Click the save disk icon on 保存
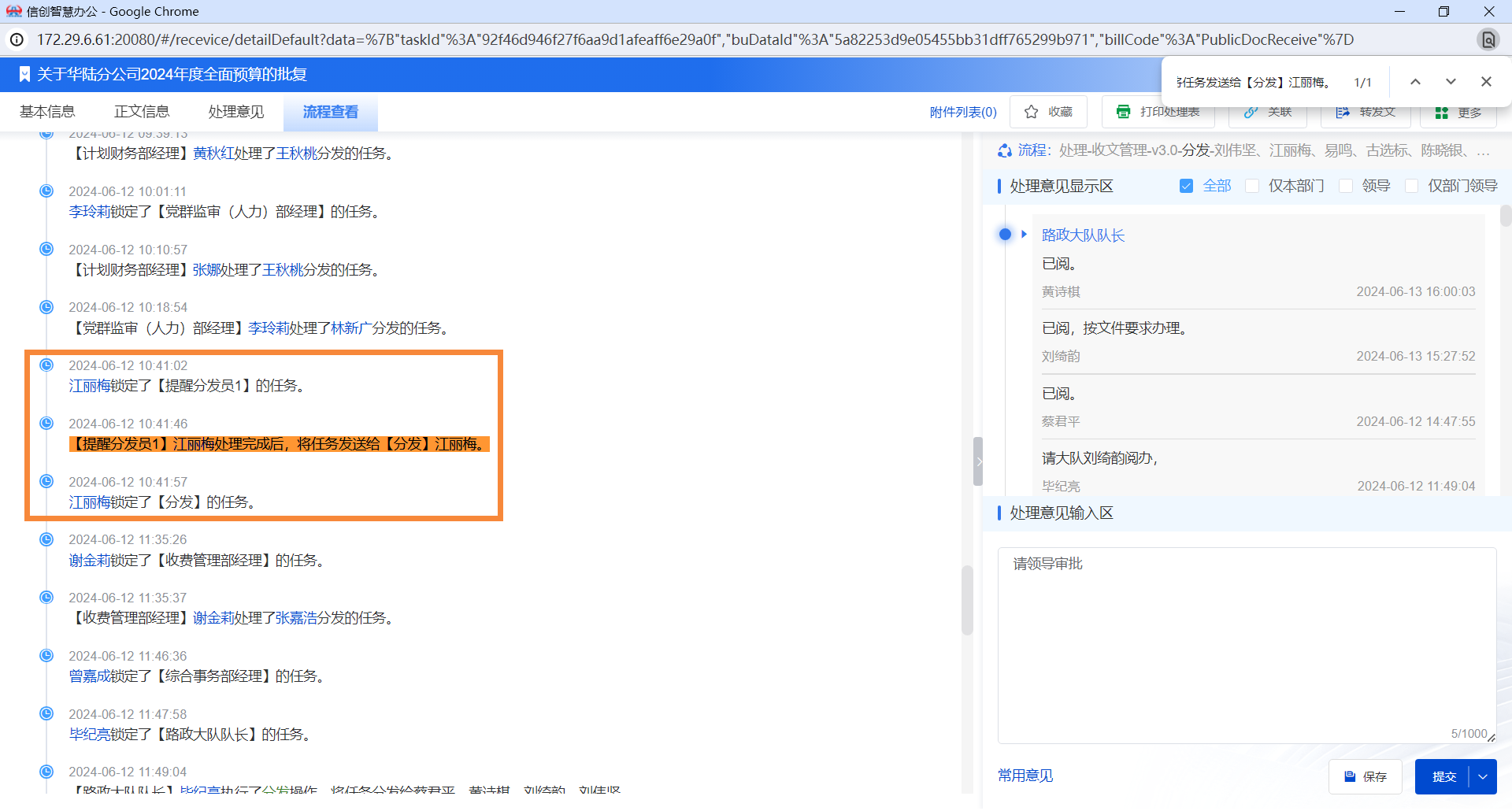Viewport: 1512px width, 811px height. [x=1350, y=776]
